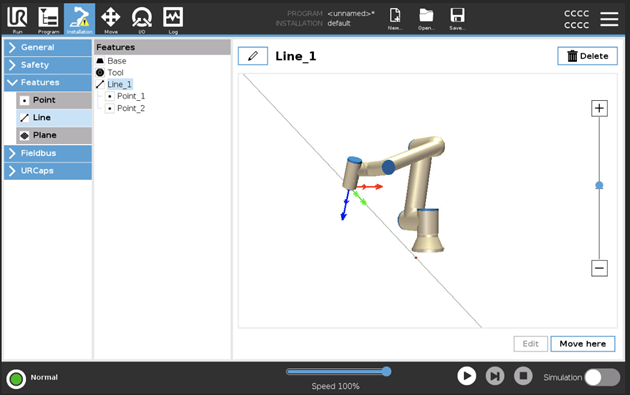Click the play button in the footer

point(466,376)
